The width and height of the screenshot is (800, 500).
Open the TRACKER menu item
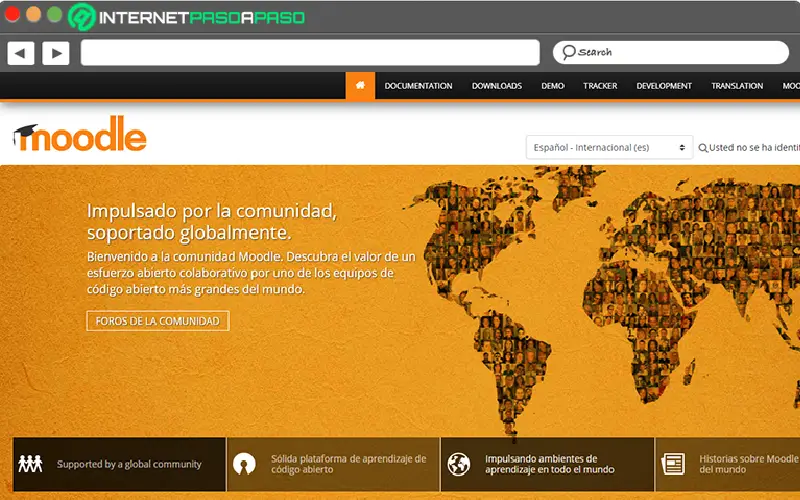click(x=600, y=86)
